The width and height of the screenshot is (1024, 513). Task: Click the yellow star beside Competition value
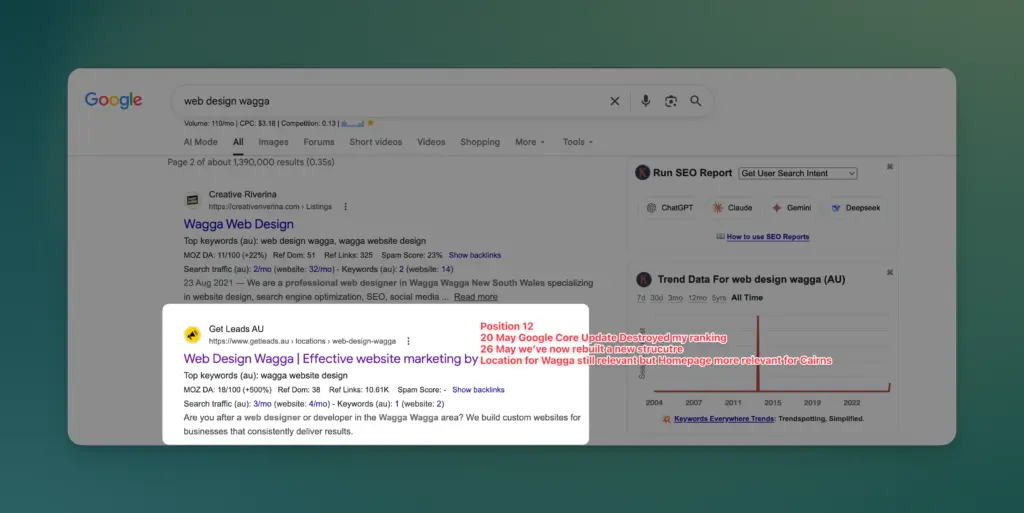[x=371, y=123]
